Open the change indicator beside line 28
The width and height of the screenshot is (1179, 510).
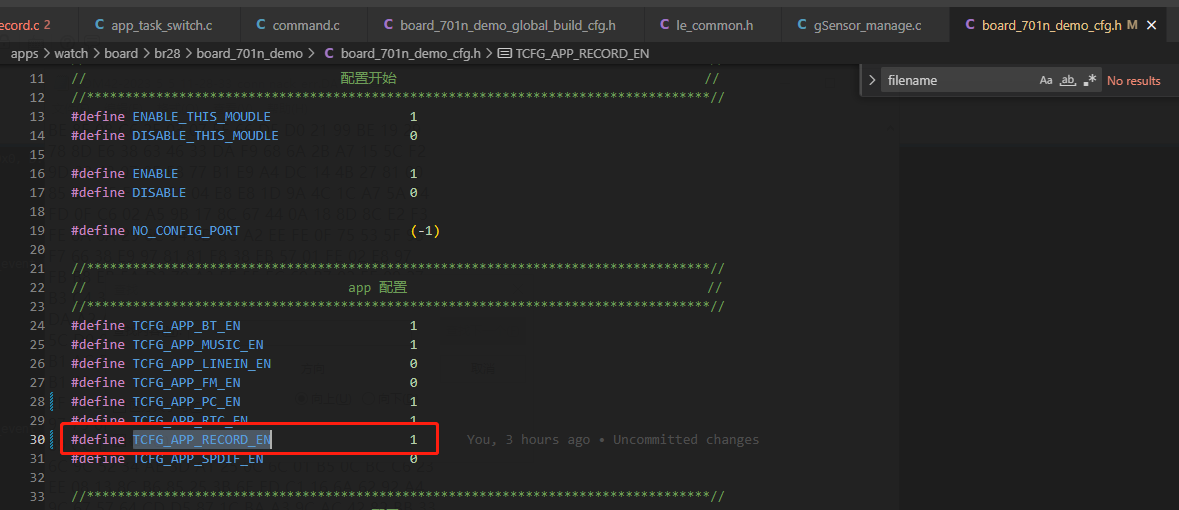(51, 402)
